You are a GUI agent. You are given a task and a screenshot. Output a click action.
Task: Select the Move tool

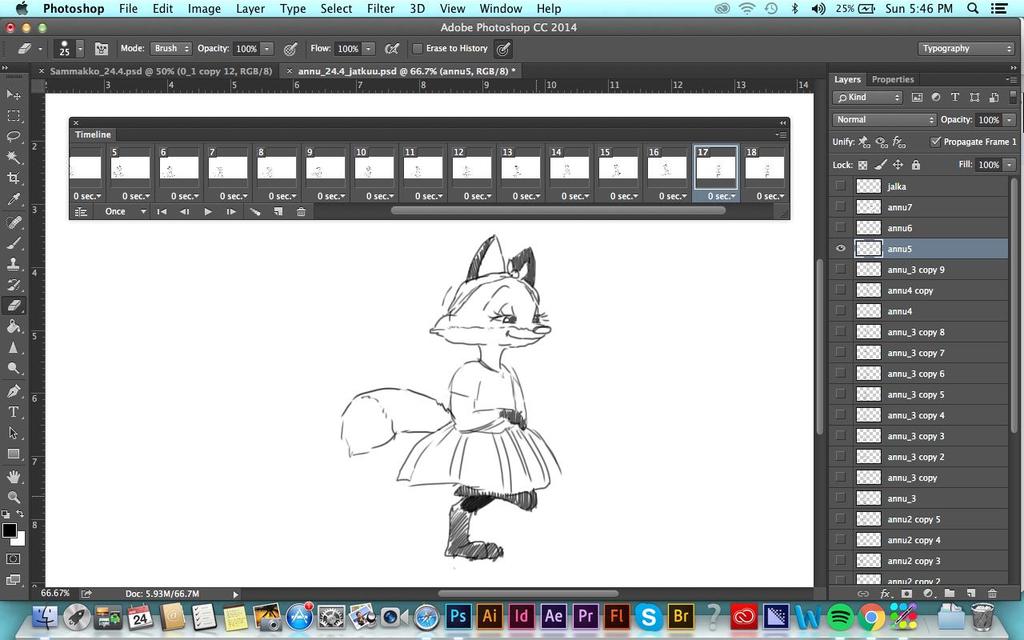click(13, 95)
